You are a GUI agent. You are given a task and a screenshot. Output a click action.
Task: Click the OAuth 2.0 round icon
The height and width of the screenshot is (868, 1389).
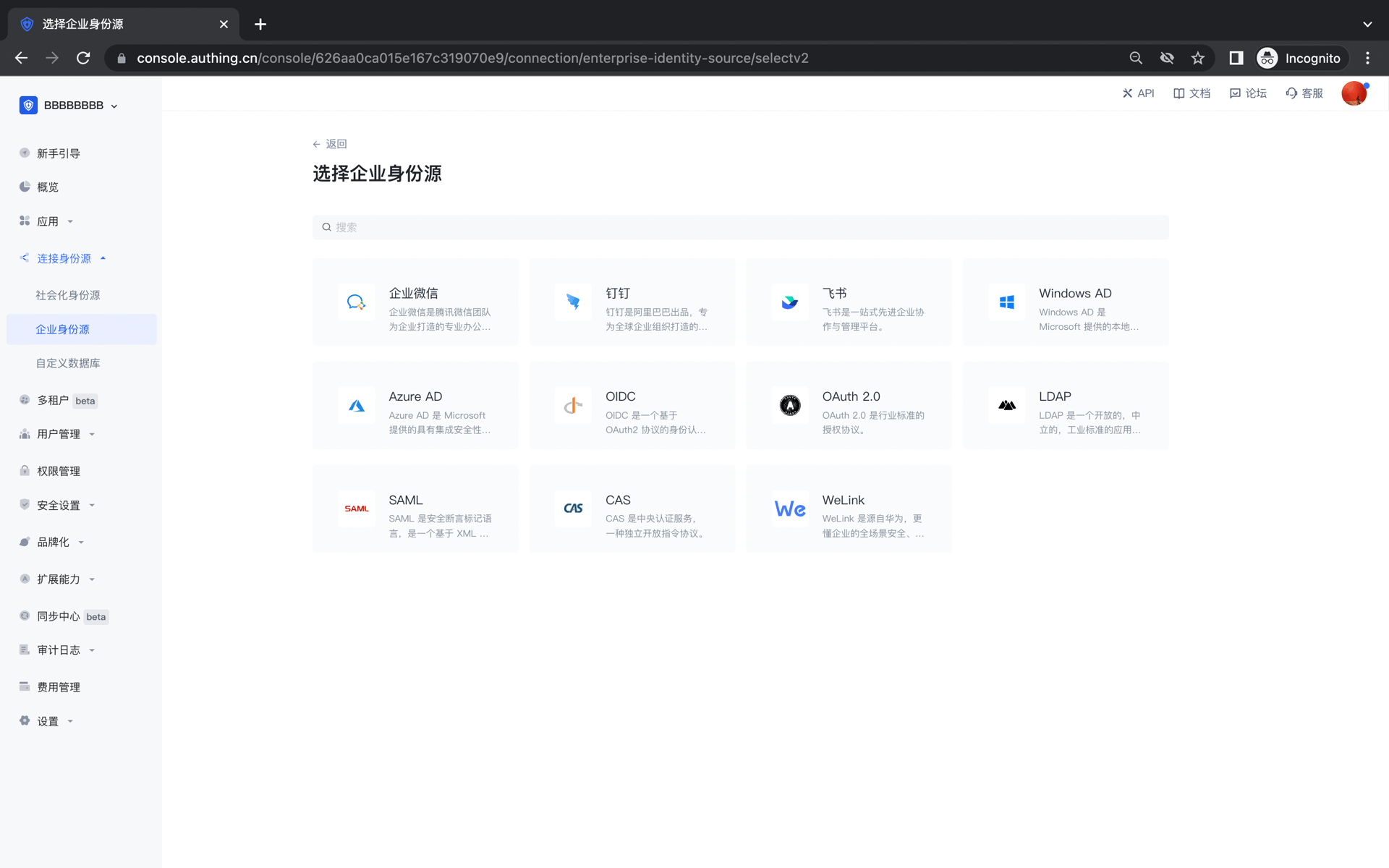[790, 406]
